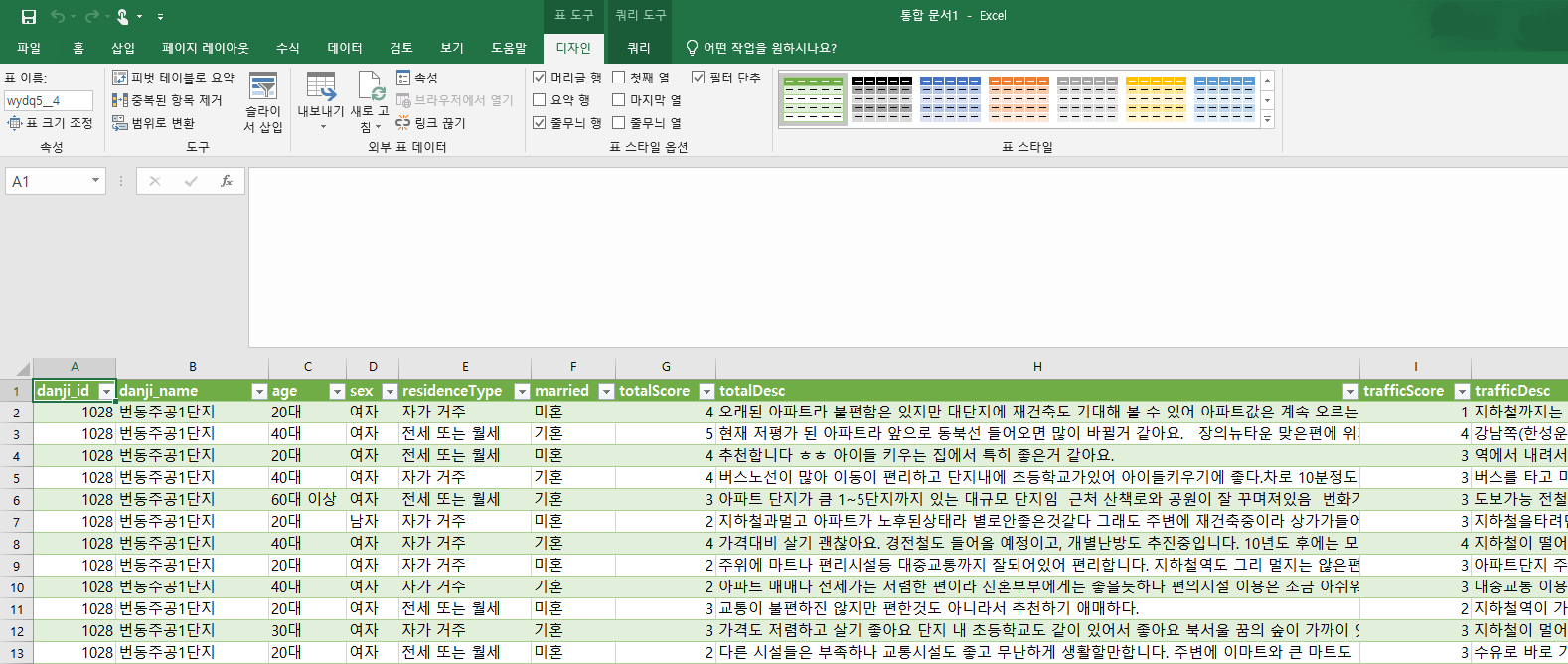Click the formula bar Enter checkmark icon
This screenshot has width=1568, height=664.
[191, 181]
